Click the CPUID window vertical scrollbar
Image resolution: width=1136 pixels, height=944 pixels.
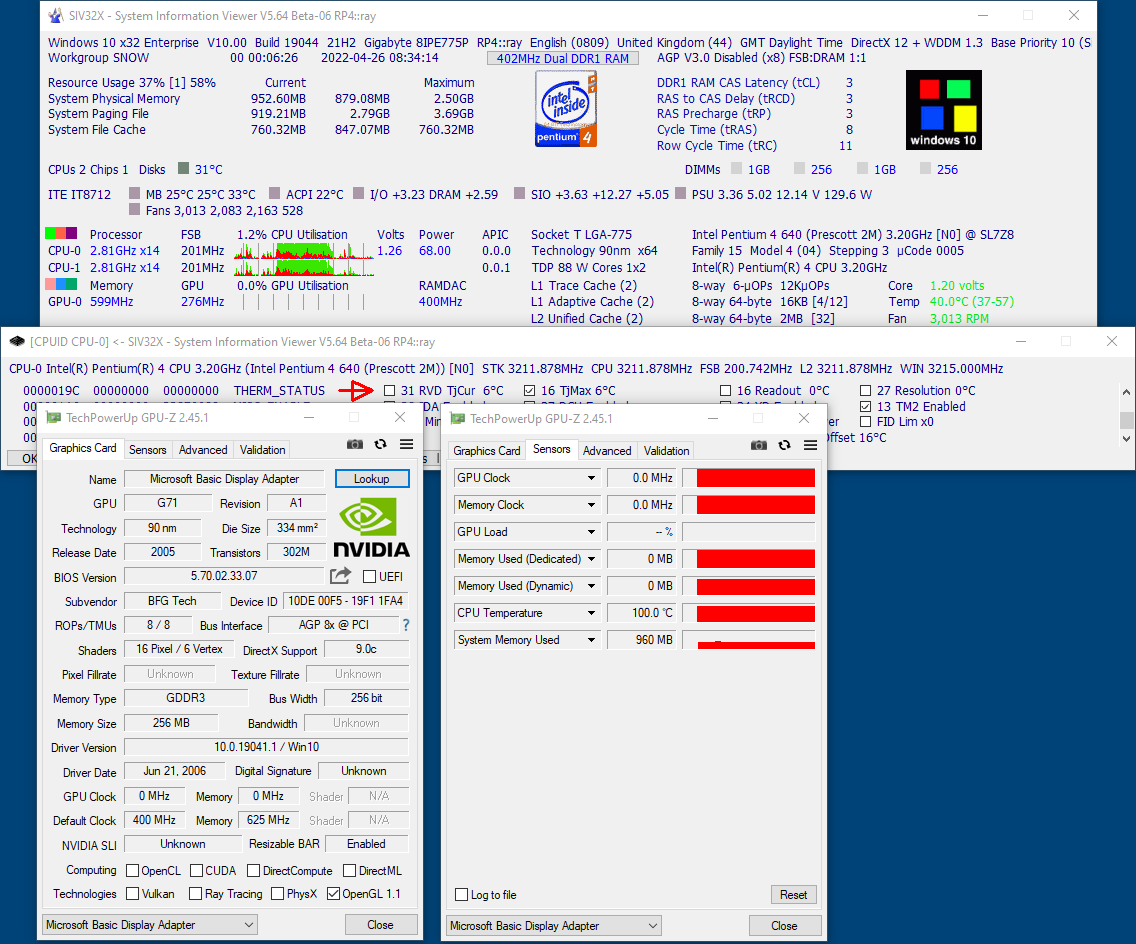click(1126, 415)
